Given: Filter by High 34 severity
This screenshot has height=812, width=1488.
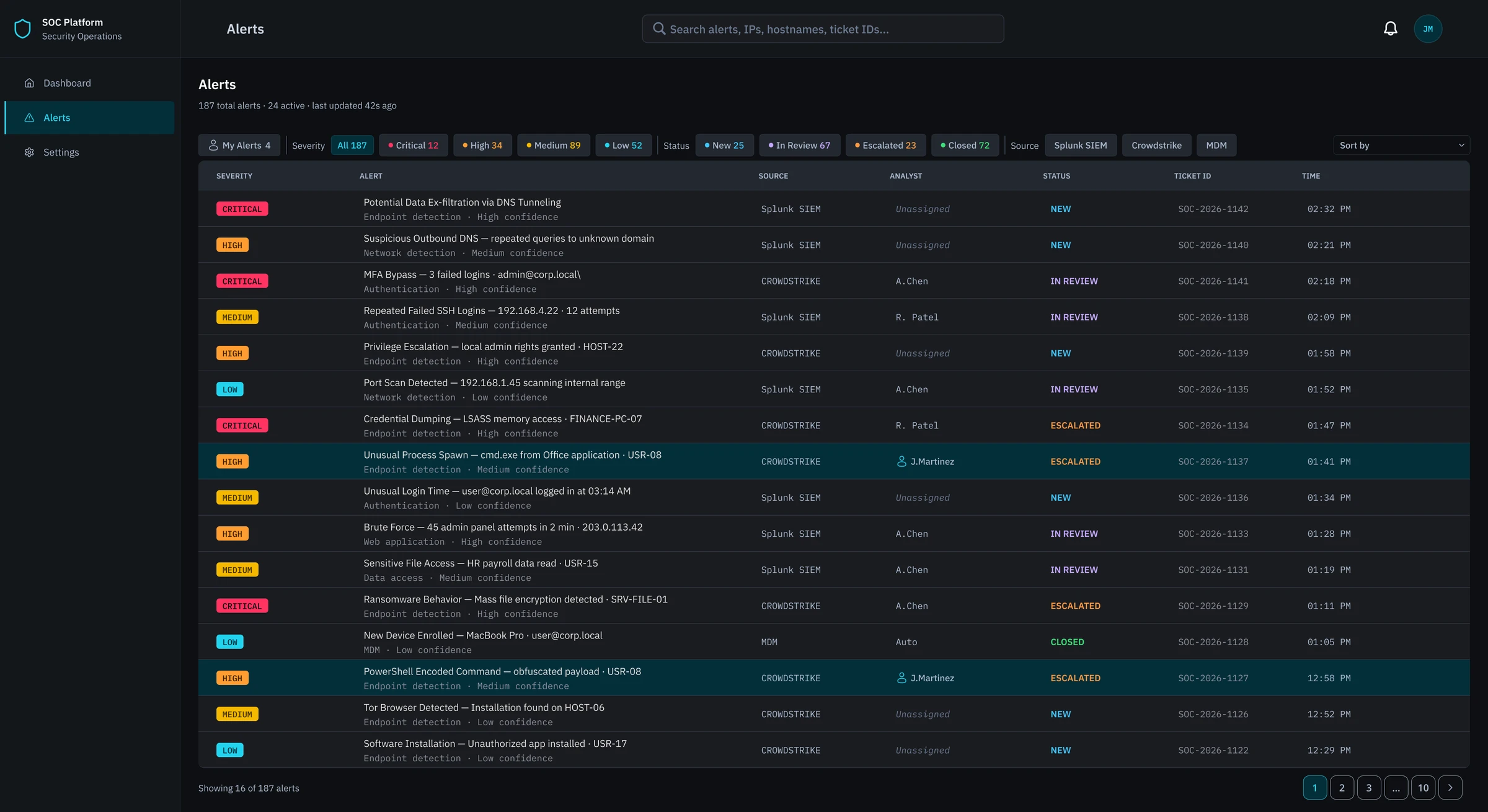Looking at the screenshot, I should [x=482, y=145].
